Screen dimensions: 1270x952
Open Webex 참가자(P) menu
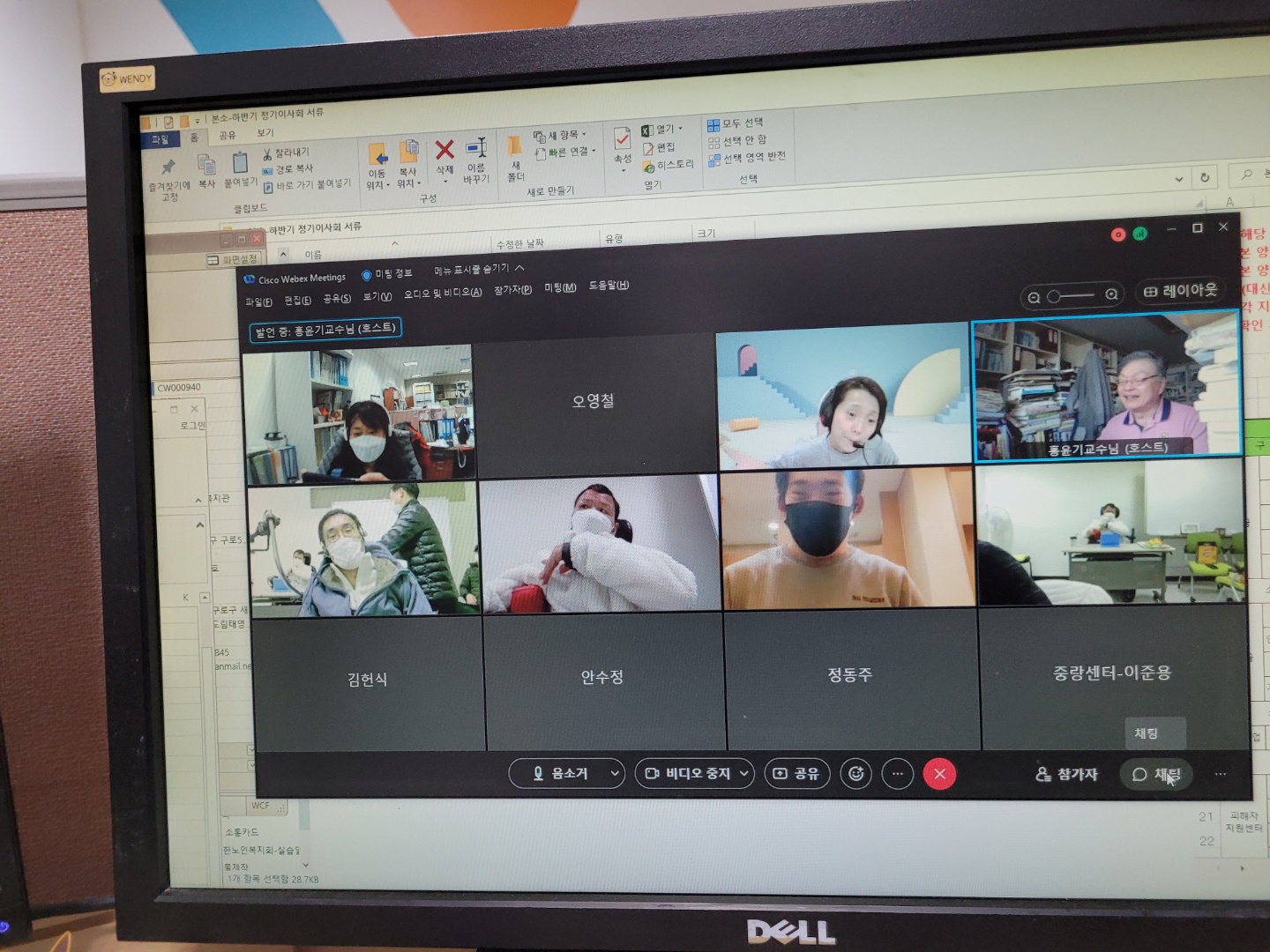pyautogui.click(x=512, y=289)
